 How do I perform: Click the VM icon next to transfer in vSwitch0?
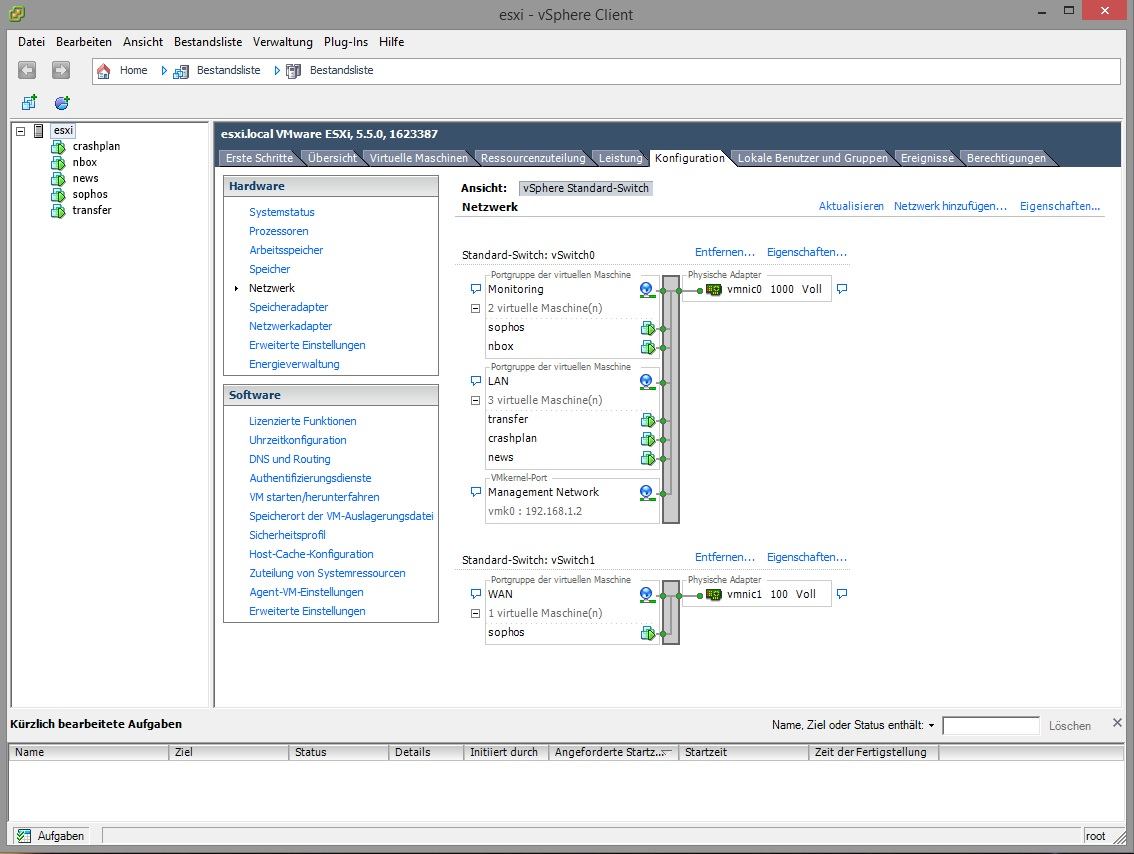(x=648, y=420)
